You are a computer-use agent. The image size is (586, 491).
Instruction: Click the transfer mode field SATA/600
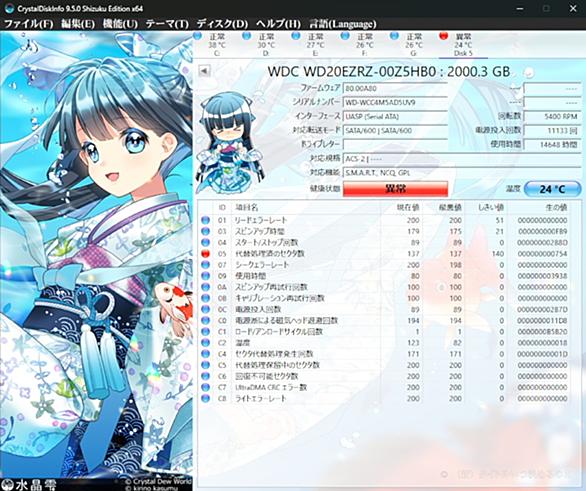point(395,130)
